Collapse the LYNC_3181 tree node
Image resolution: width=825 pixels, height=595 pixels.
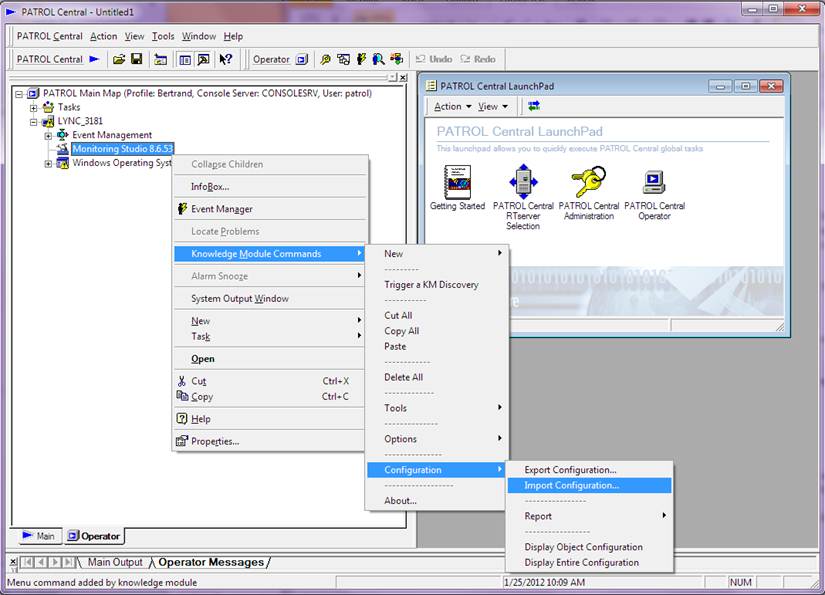point(34,121)
